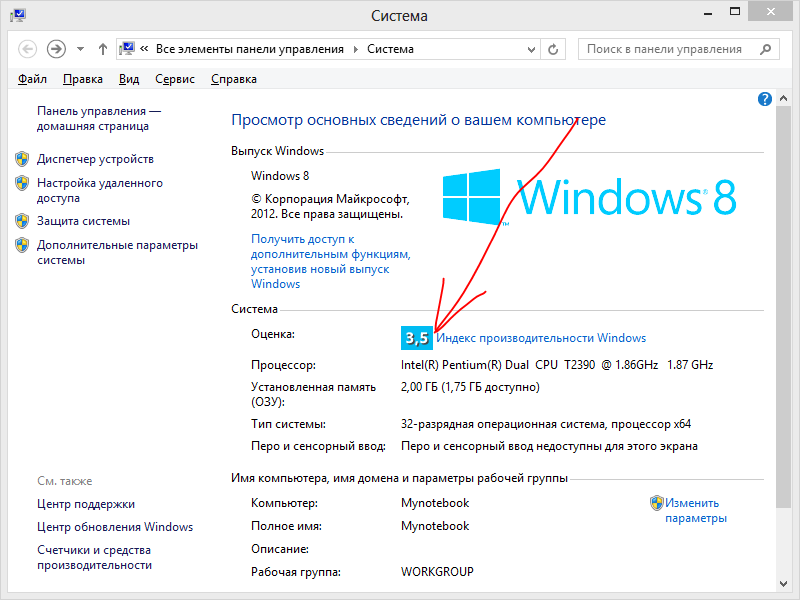Click Все элементы панели управления breadcrumb
Screen dimensions: 800x600
[x=250, y=49]
